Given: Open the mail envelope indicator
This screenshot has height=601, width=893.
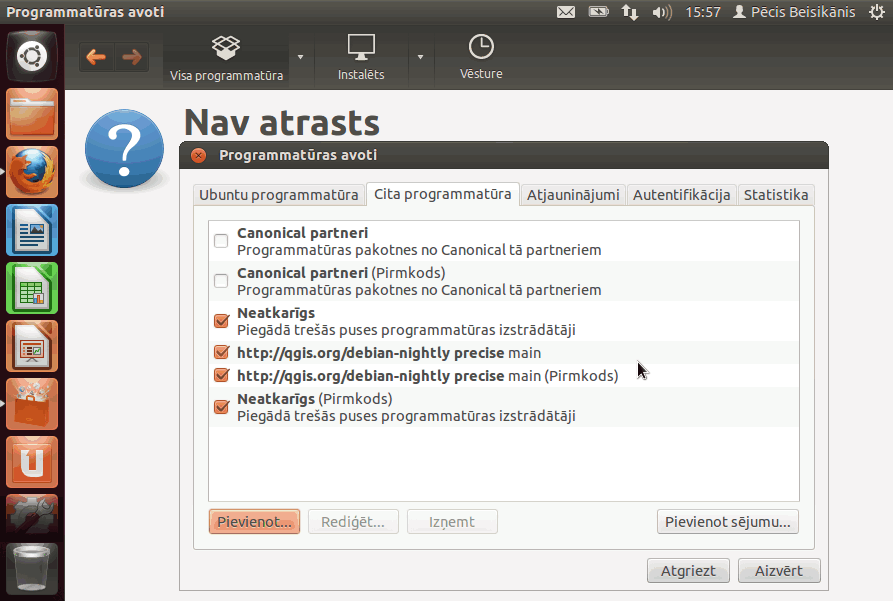Looking at the screenshot, I should click(566, 12).
